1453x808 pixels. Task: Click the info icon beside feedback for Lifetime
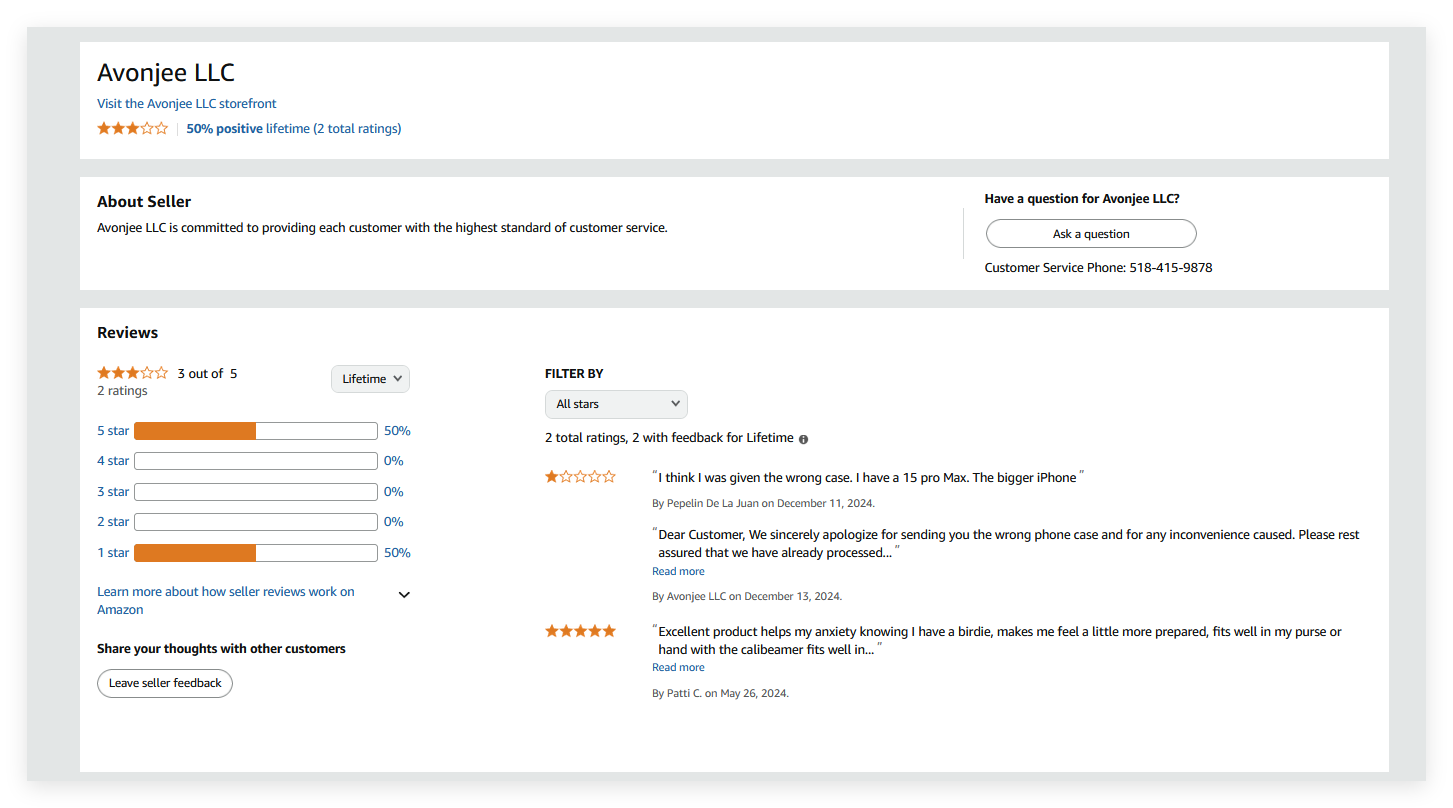point(804,439)
